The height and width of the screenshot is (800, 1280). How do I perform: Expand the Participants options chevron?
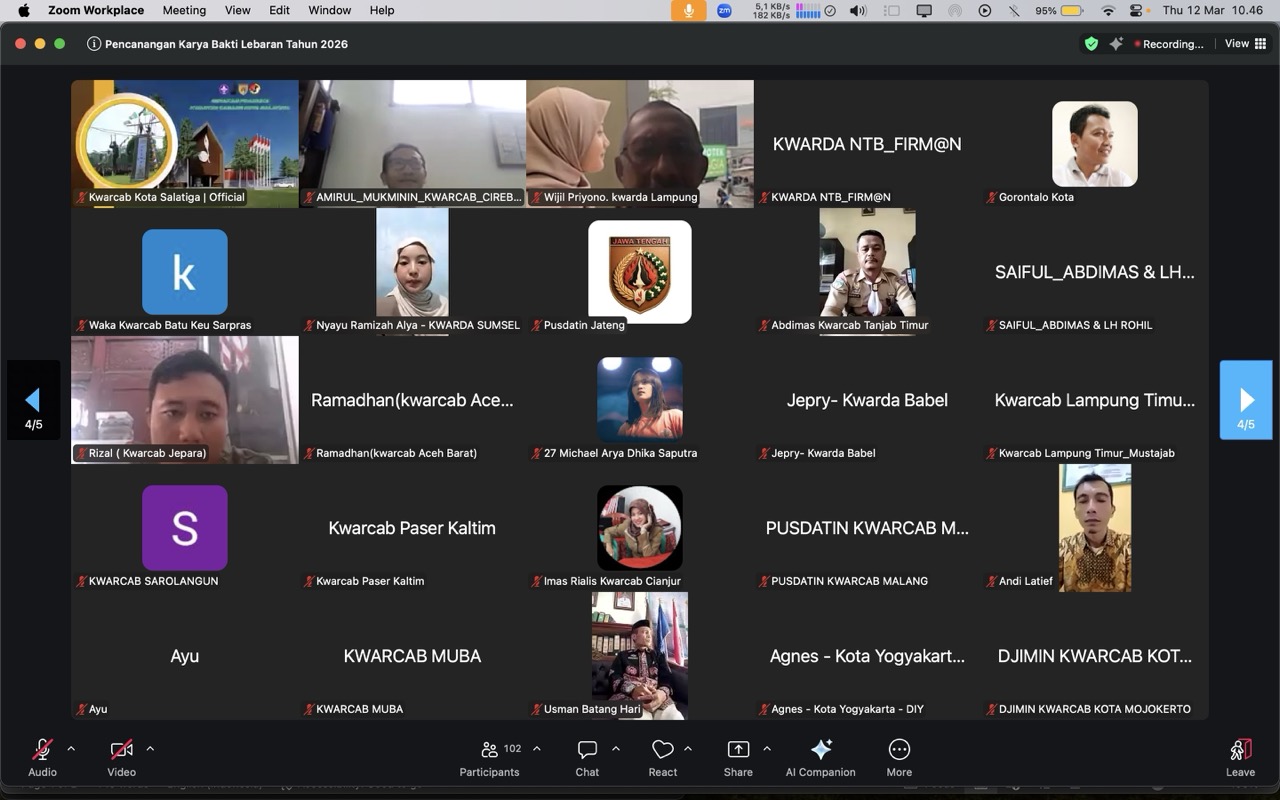(537, 748)
